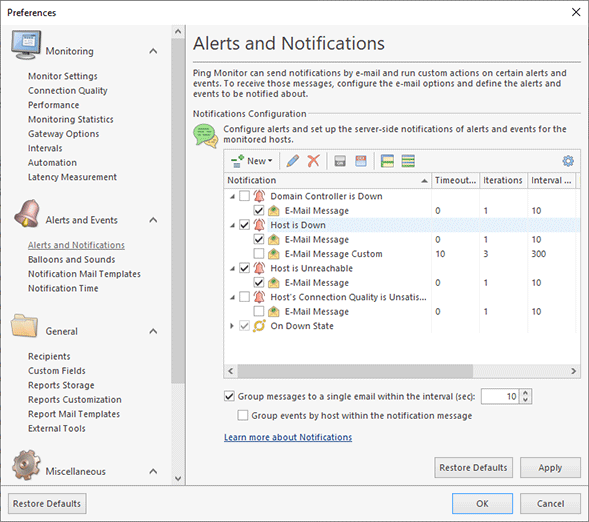Screen dimensions: 589x522
Task: Click the Miscellaneous gear icon
Action: click(26, 465)
